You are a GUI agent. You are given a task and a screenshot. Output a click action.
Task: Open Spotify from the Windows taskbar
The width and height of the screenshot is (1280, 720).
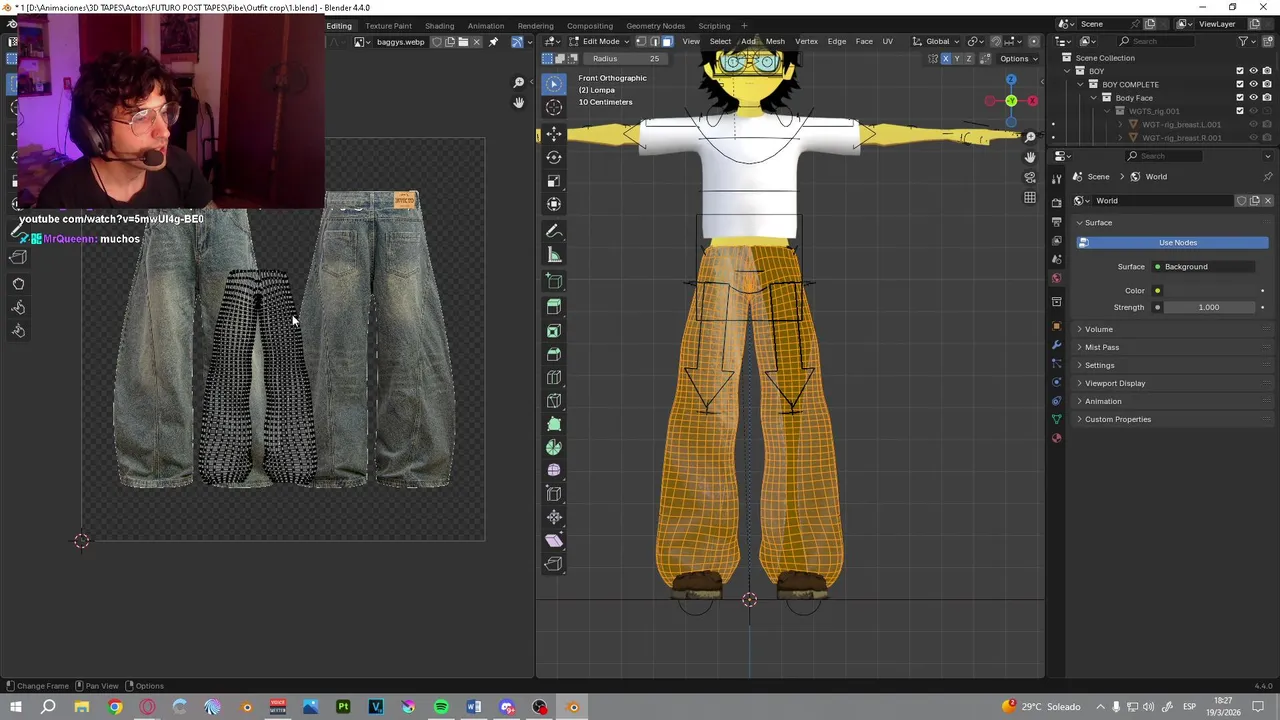pos(441,708)
